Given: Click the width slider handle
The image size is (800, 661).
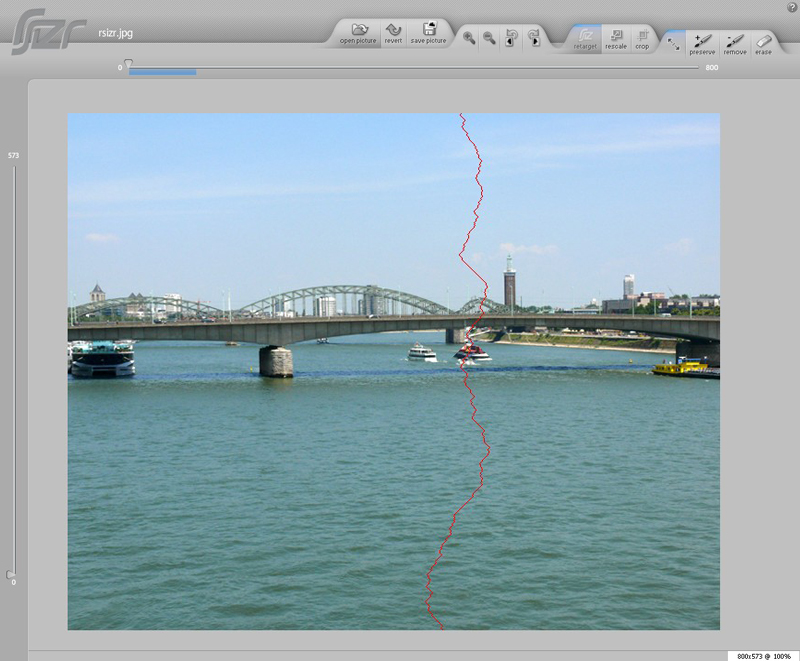Looking at the screenshot, I should [129, 64].
